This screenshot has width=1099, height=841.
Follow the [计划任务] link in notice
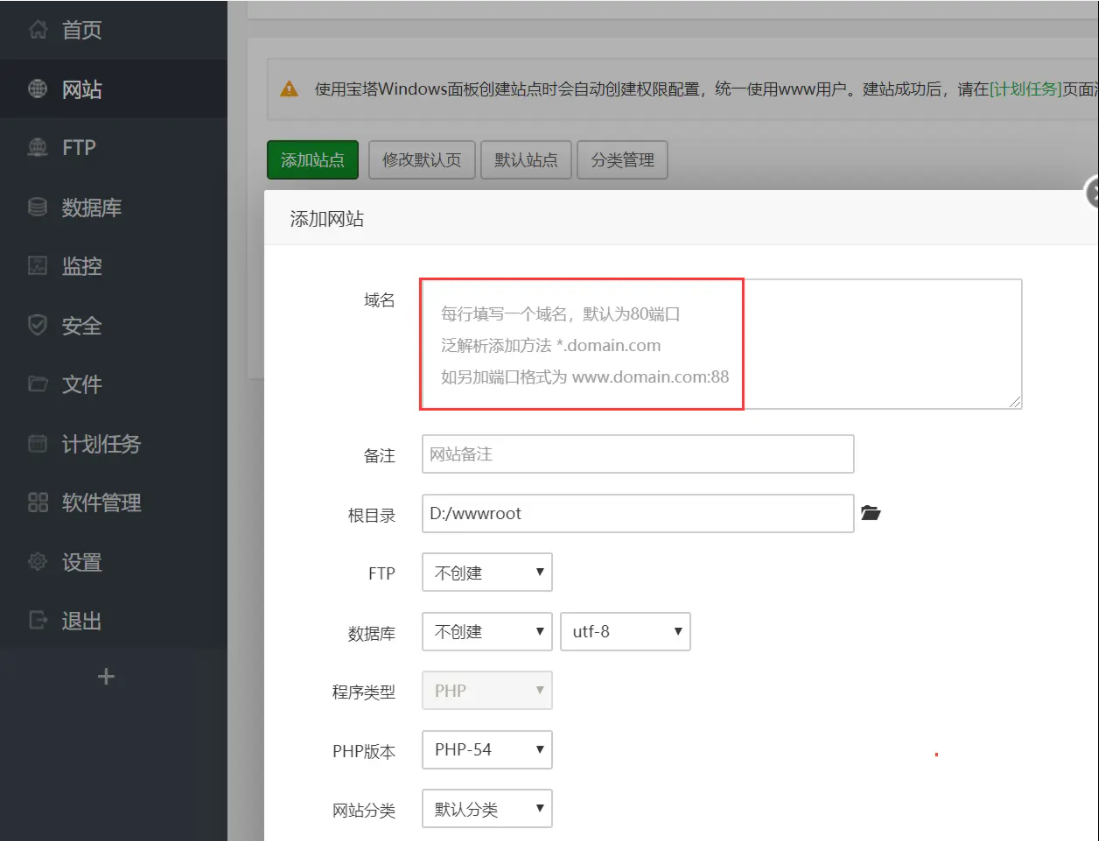click(x=1025, y=89)
